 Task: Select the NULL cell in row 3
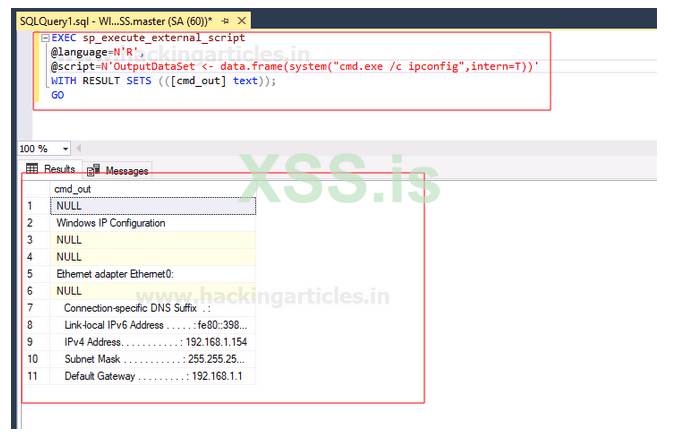[x=153, y=240]
